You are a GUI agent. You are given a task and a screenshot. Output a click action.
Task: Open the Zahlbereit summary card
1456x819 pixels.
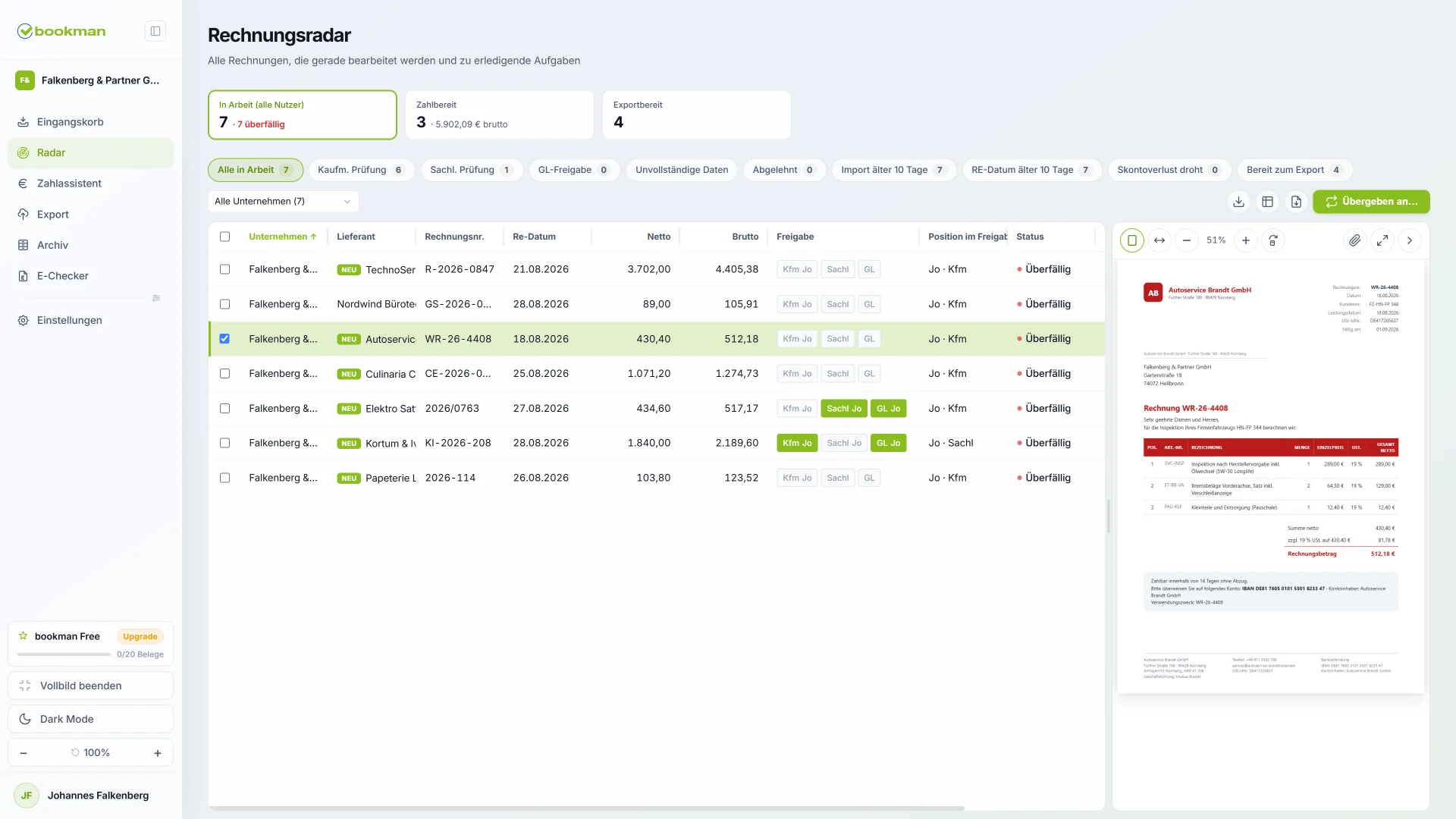[499, 115]
